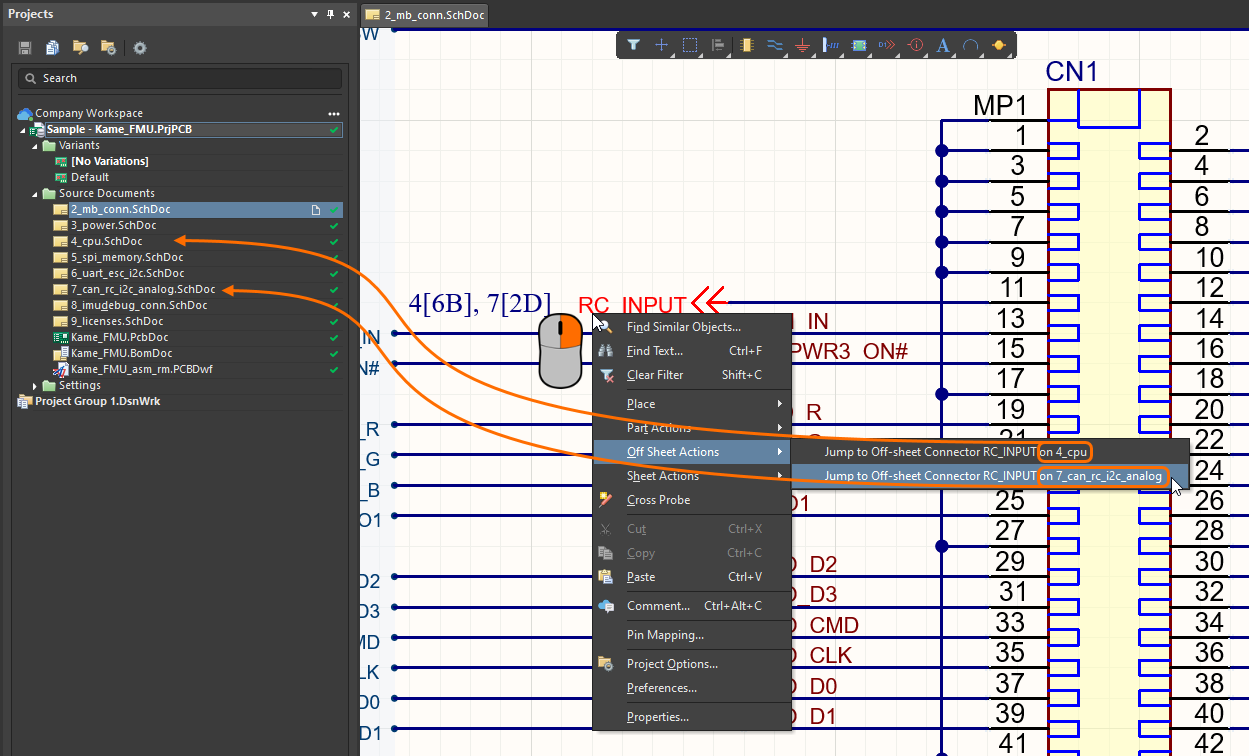Expand the Settings folder in tree
Screen dimensions: 1249x756
tap(36, 386)
